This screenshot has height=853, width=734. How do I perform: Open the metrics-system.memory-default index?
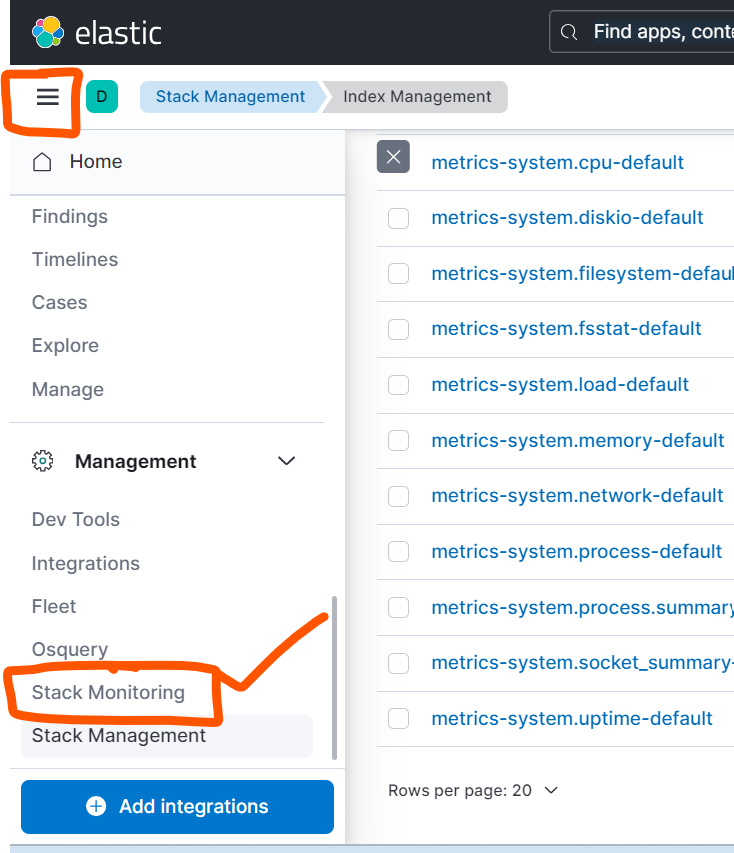pos(577,440)
